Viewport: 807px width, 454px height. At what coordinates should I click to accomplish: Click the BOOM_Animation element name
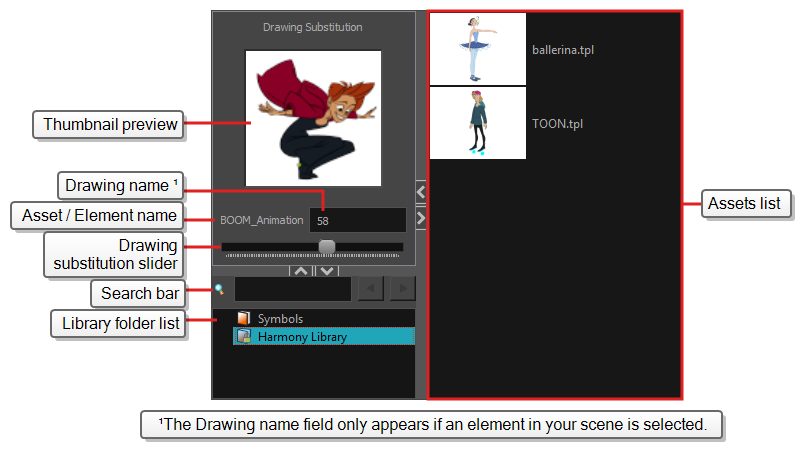pyautogui.click(x=262, y=220)
